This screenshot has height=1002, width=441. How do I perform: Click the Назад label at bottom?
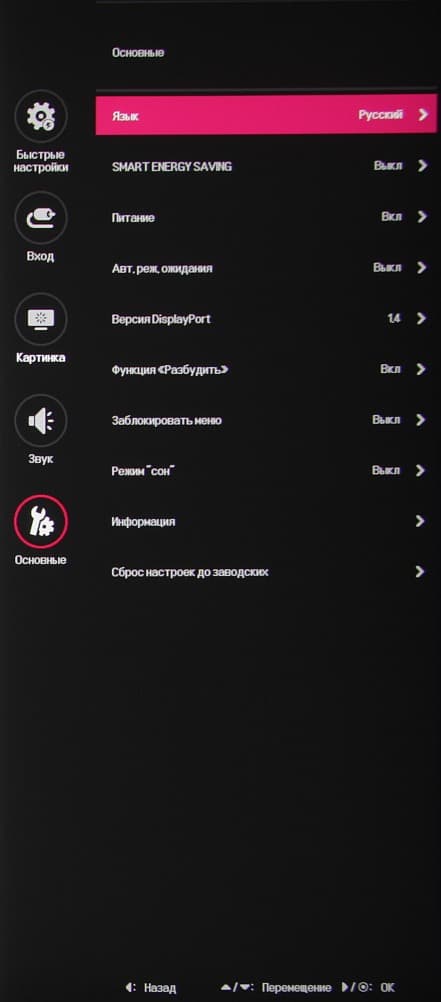[x=160, y=988]
